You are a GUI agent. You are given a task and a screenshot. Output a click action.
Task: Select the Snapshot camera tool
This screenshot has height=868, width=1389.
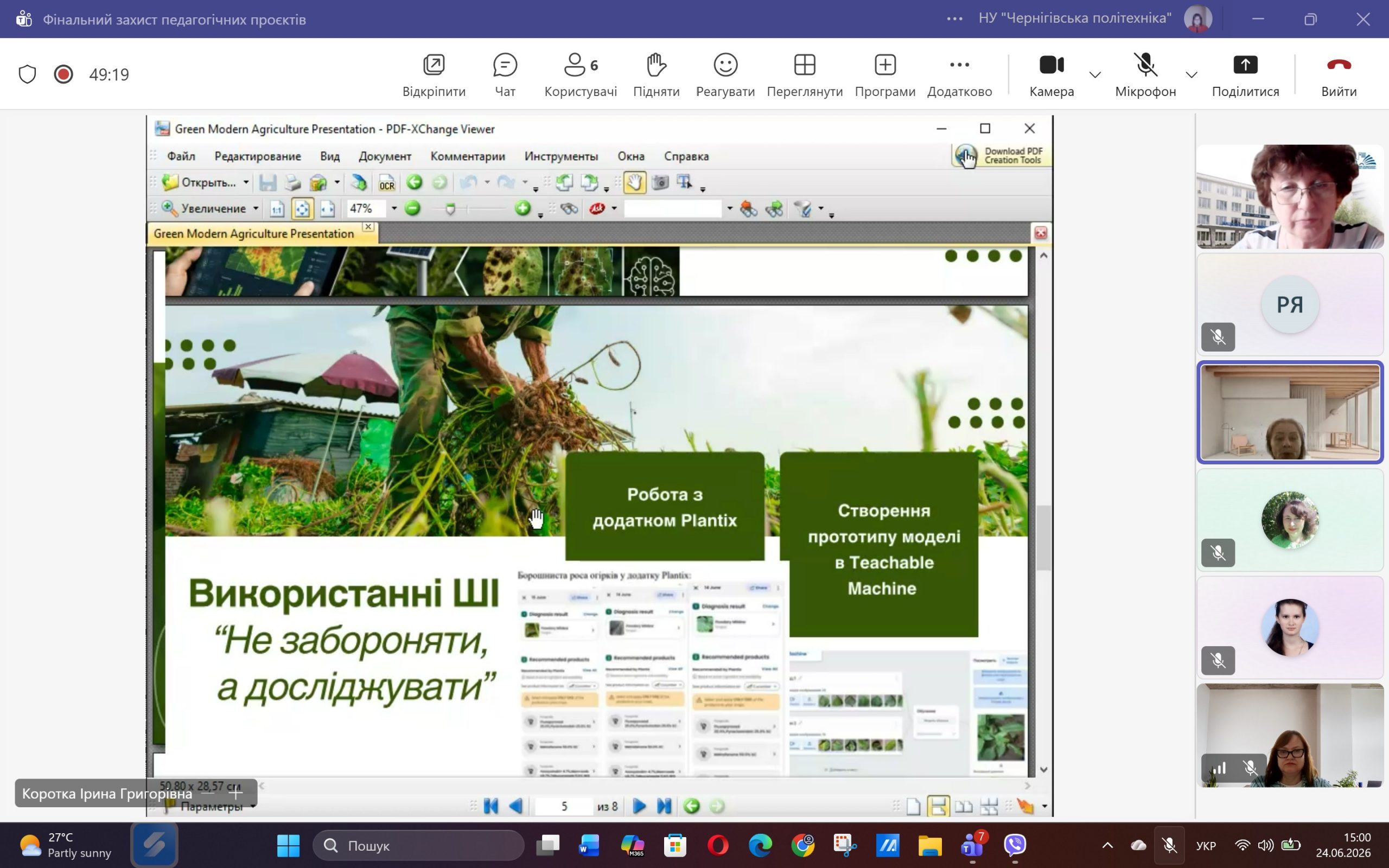(660, 183)
